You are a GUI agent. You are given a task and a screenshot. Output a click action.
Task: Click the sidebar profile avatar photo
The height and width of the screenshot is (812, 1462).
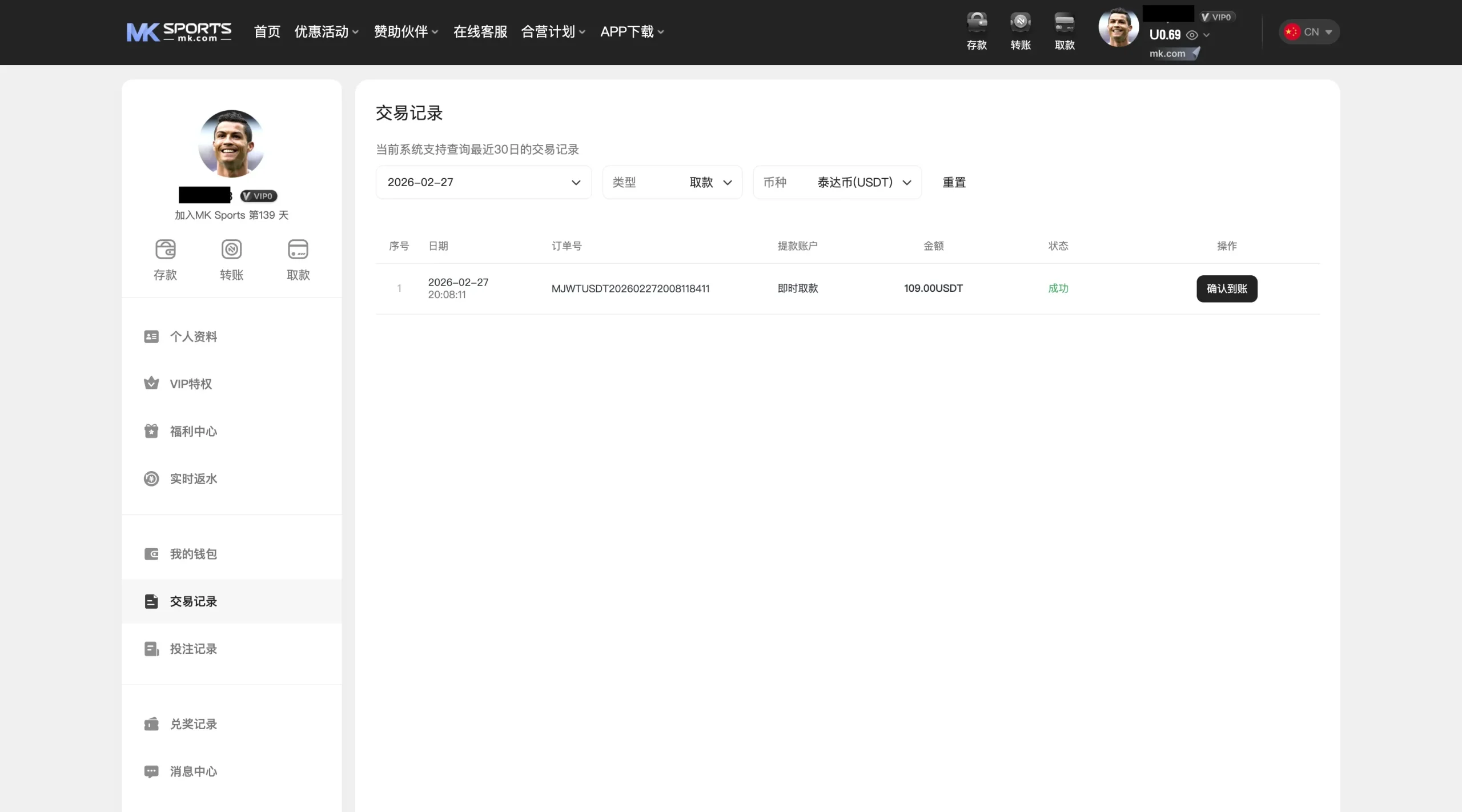tap(231, 143)
